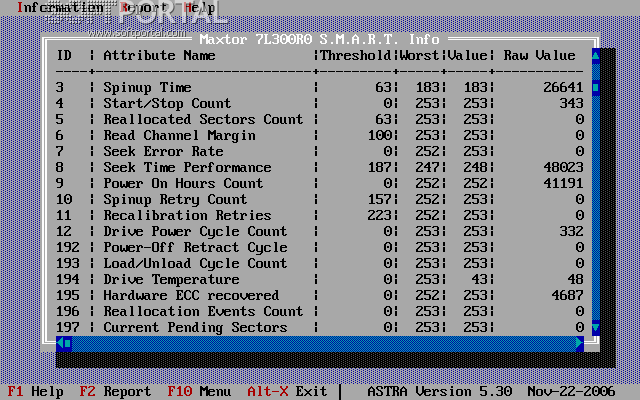Click raw value 4687
This screenshot has height=400, width=640.
click(x=567, y=295)
